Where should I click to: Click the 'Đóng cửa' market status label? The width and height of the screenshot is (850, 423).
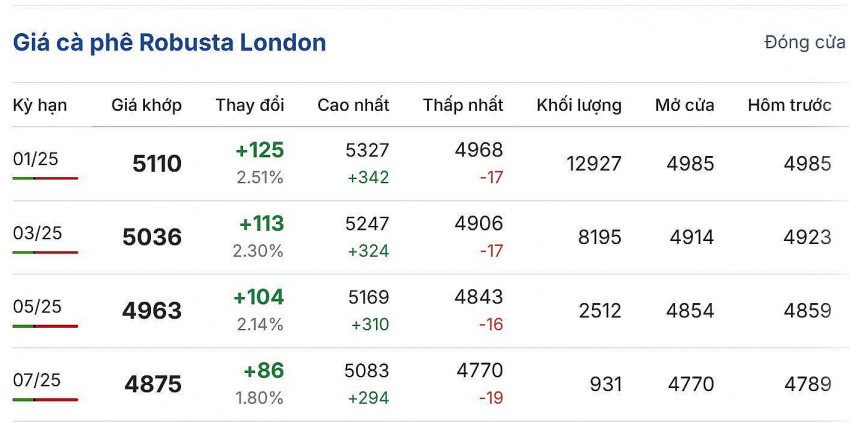pos(804,42)
